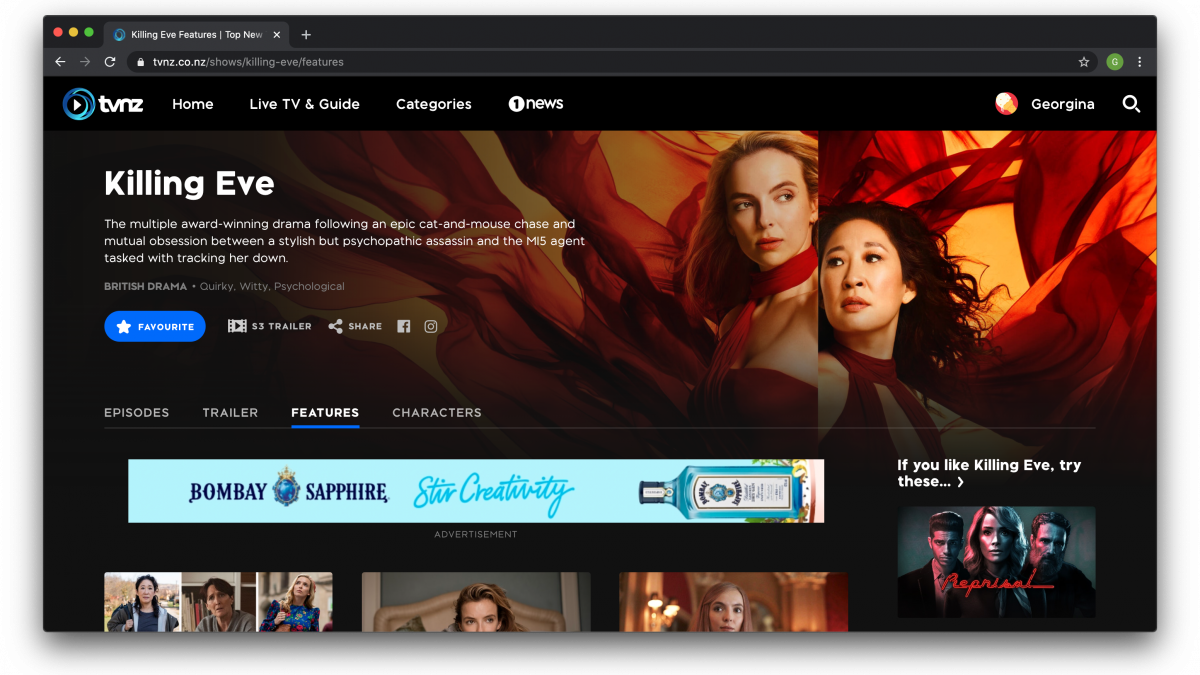Open Live TV & Guide menu
This screenshot has width=1200, height=675.
pyautogui.click(x=304, y=104)
